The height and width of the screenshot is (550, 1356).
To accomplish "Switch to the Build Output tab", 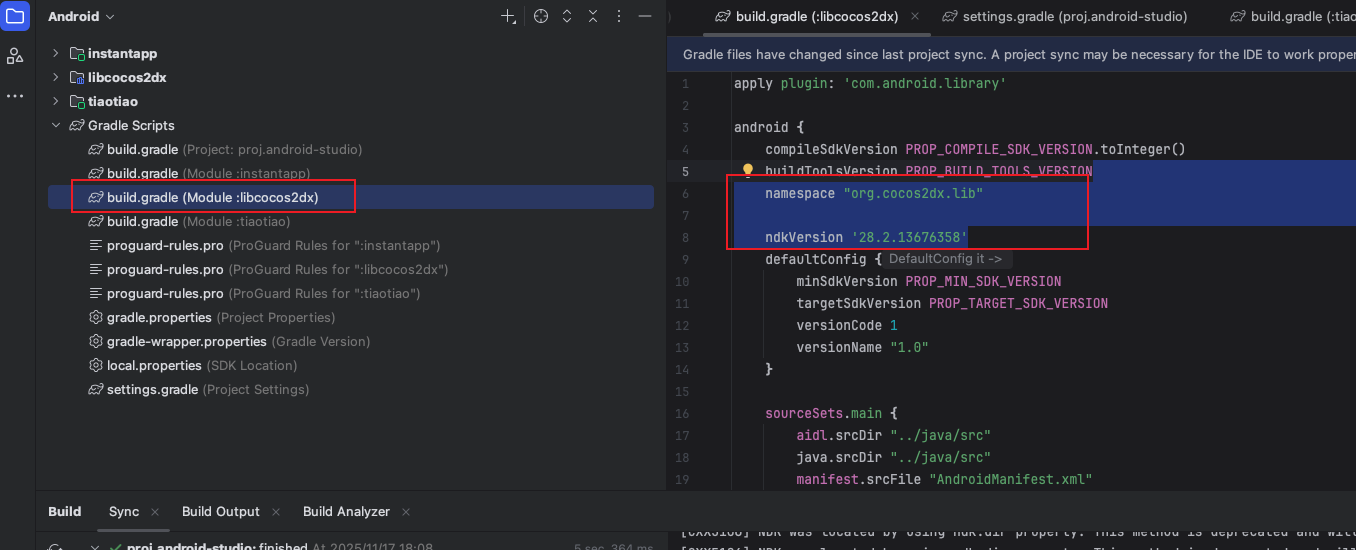I will click(220, 511).
